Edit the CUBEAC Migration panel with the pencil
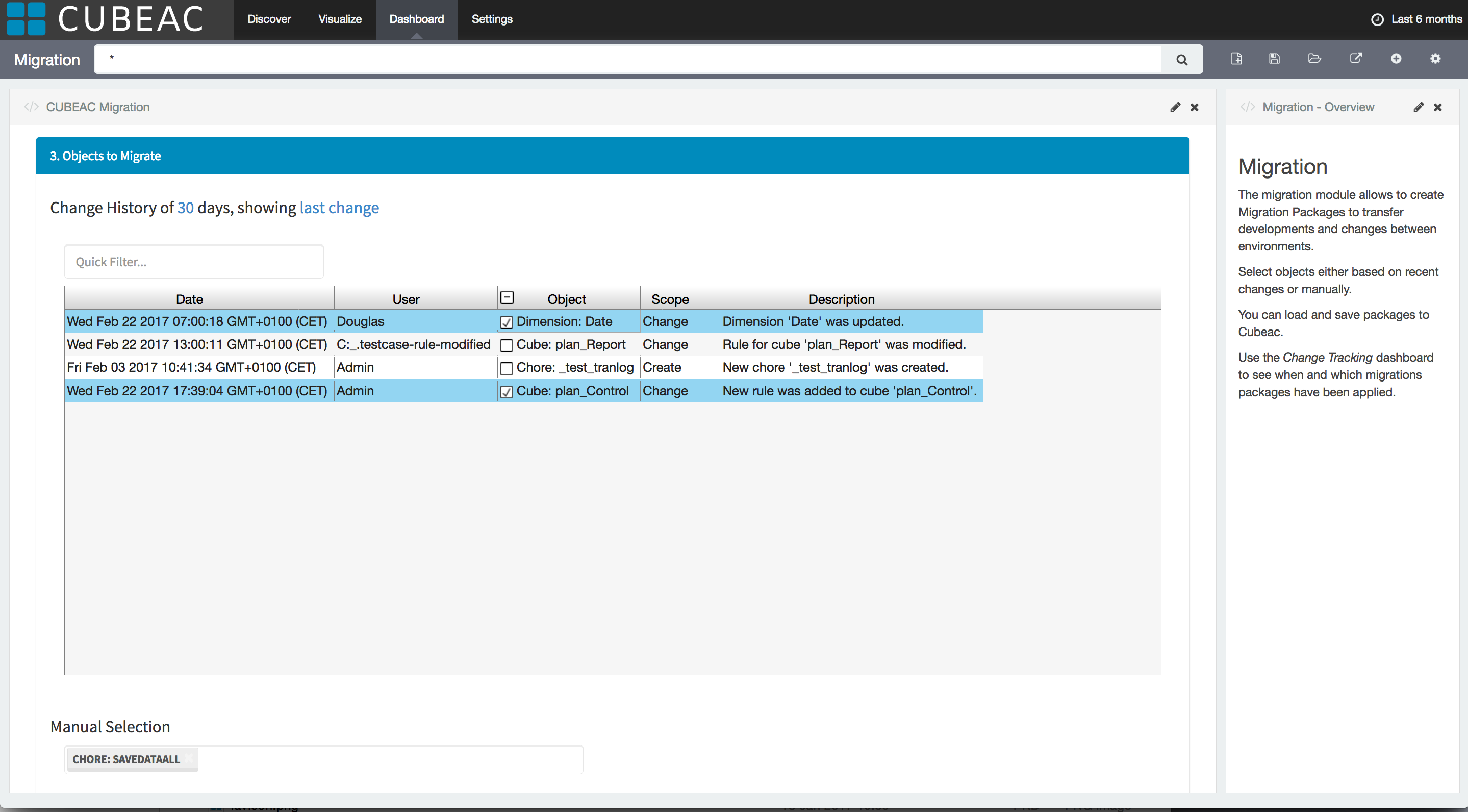Image resolution: width=1468 pixels, height=812 pixels. [x=1175, y=107]
